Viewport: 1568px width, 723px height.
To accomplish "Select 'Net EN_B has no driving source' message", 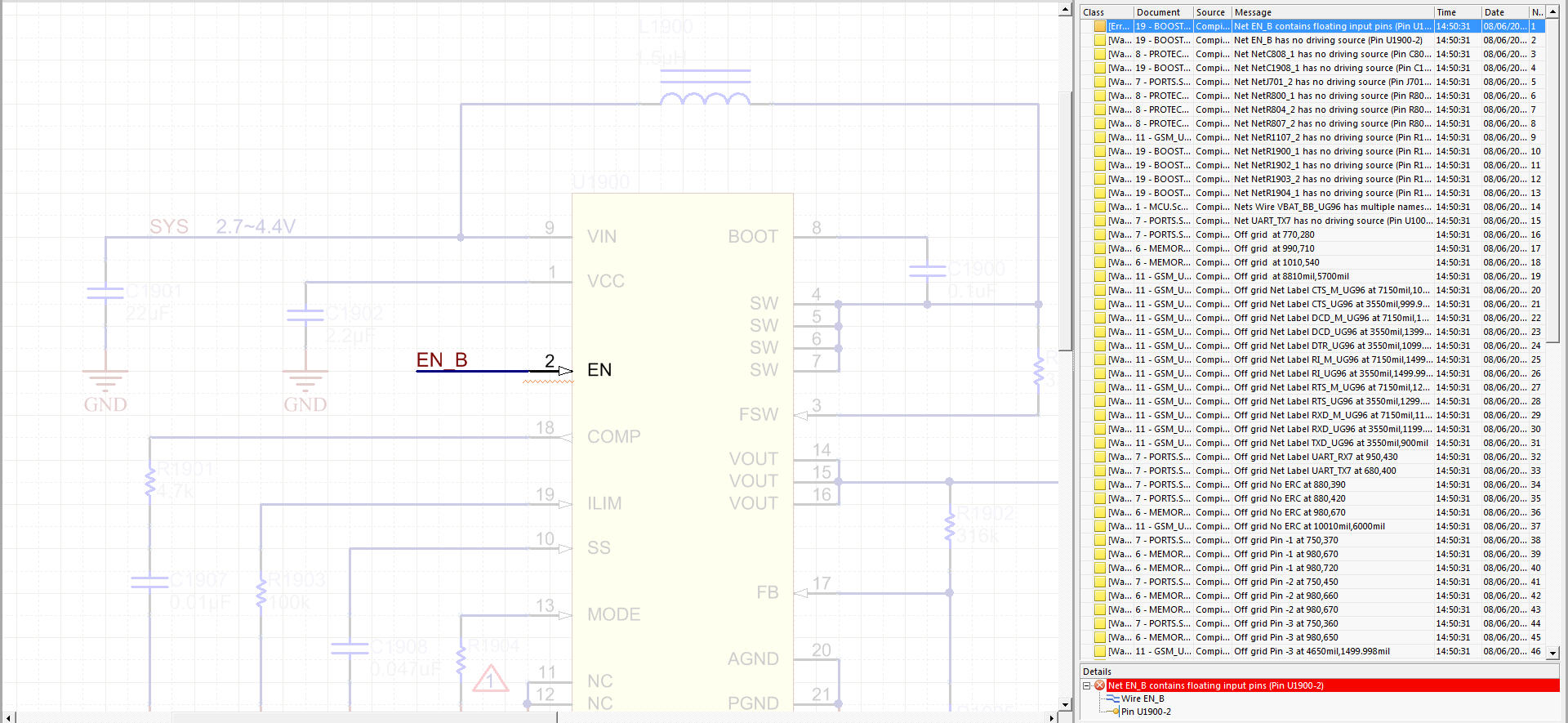I will (1313, 40).
